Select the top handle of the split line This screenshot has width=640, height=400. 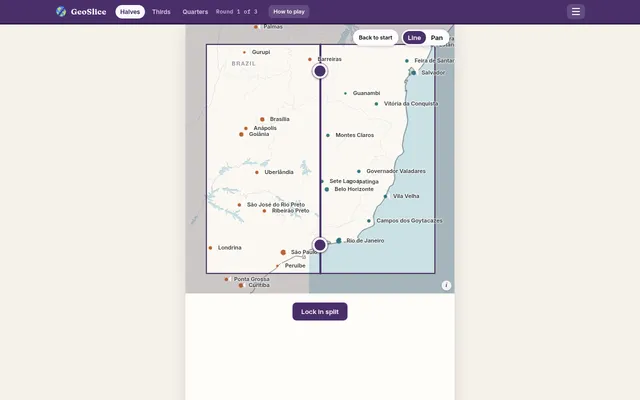pyautogui.click(x=320, y=71)
